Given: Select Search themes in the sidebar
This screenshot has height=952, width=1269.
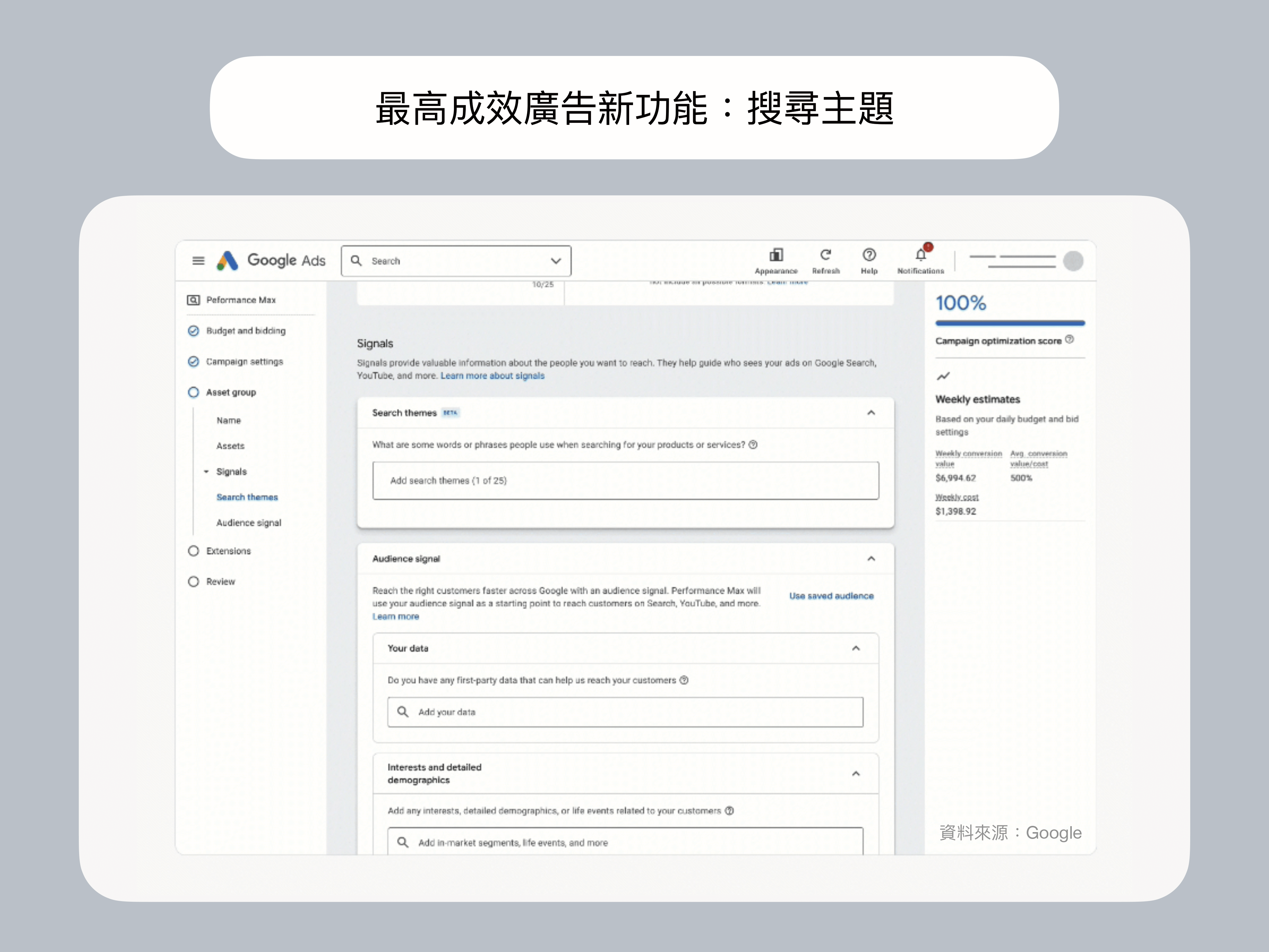Looking at the screenshot, I should [247, 497].
